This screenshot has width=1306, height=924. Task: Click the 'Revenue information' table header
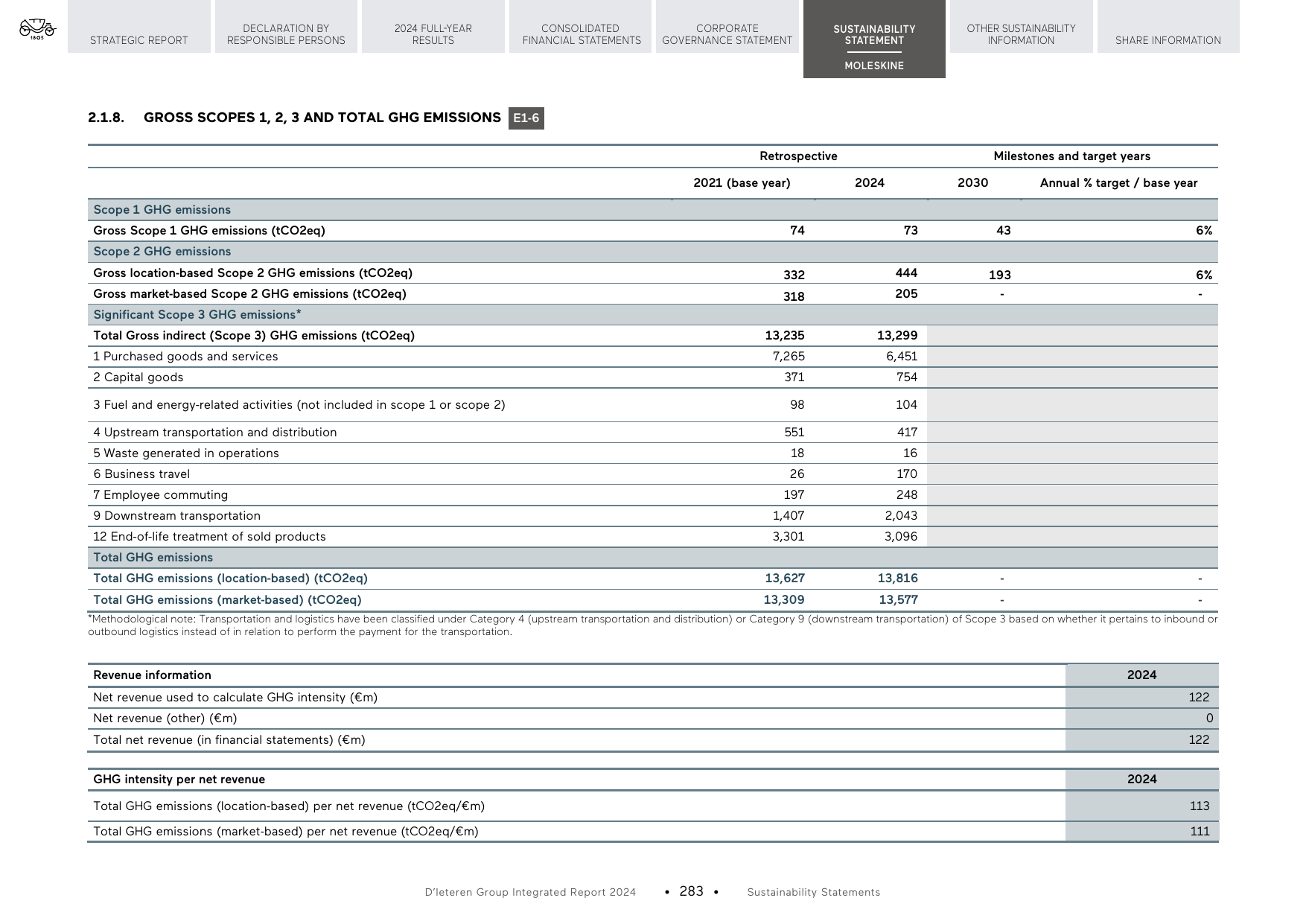[152, 675]
